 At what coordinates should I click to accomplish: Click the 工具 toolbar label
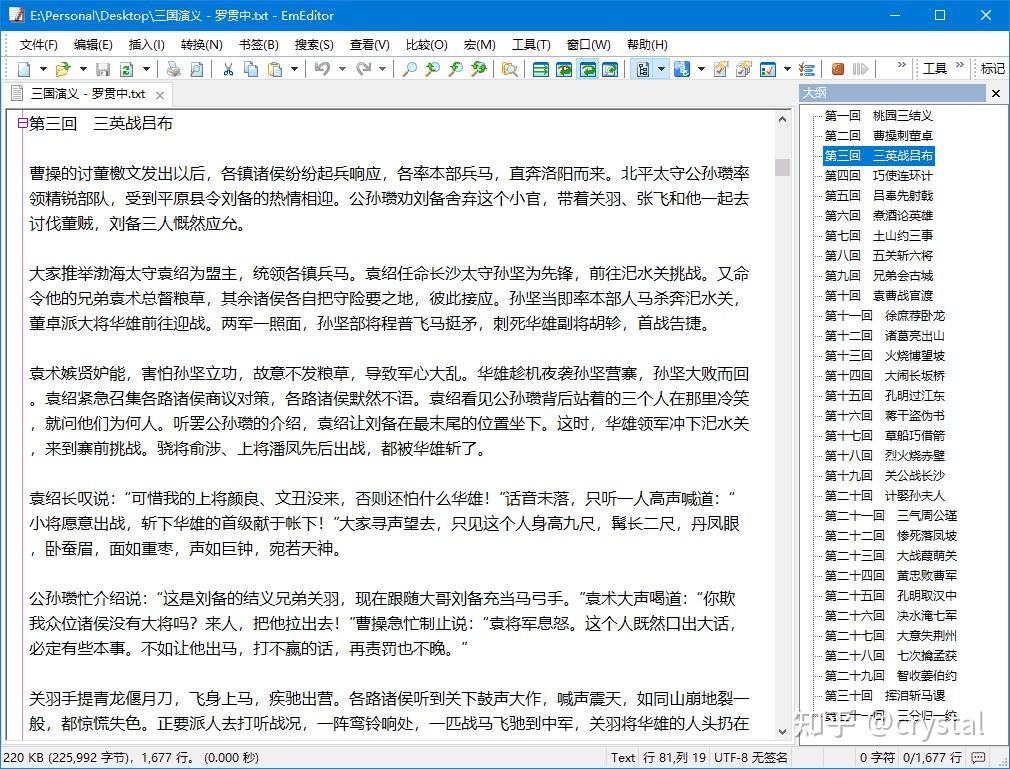pyautogui.click(x=935, y=68)
